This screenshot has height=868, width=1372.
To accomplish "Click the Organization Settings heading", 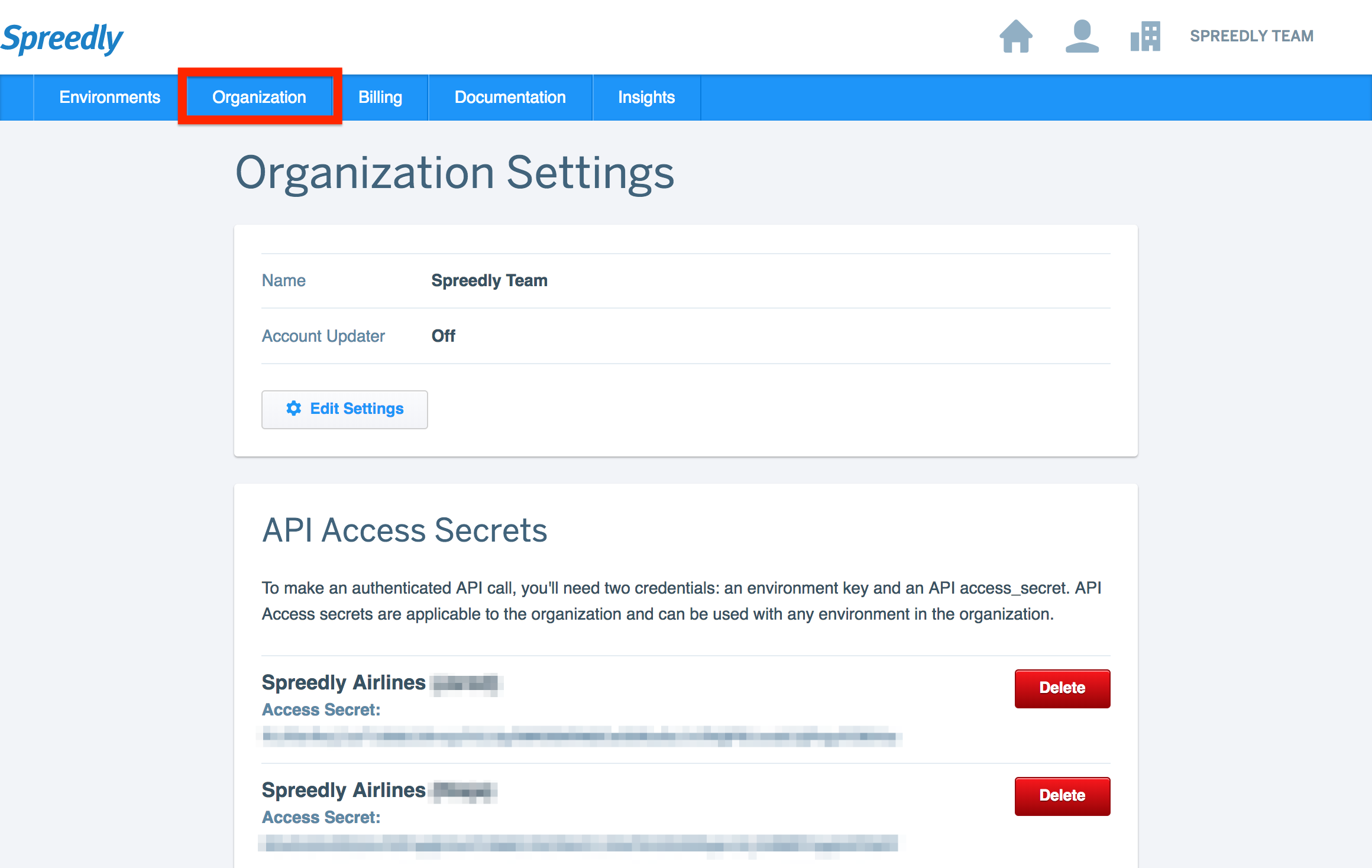I will 455,173.
